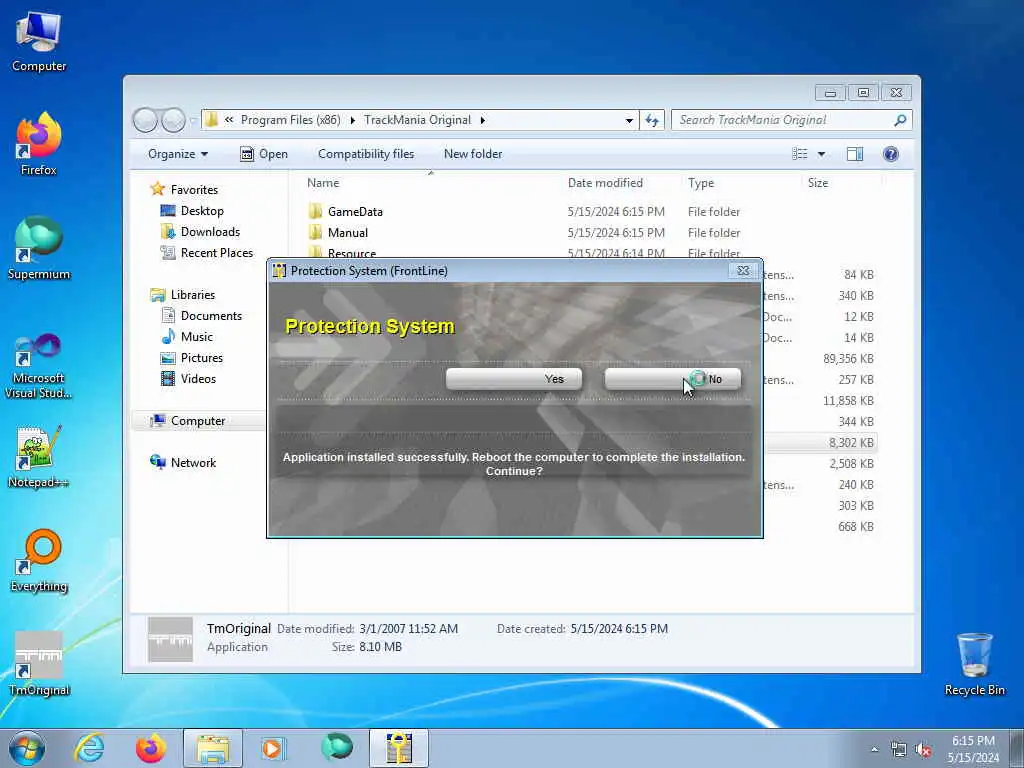Click Explorer Forward navigation button
The width and height of the screenshot is (1024, 768).
(173, 120)
